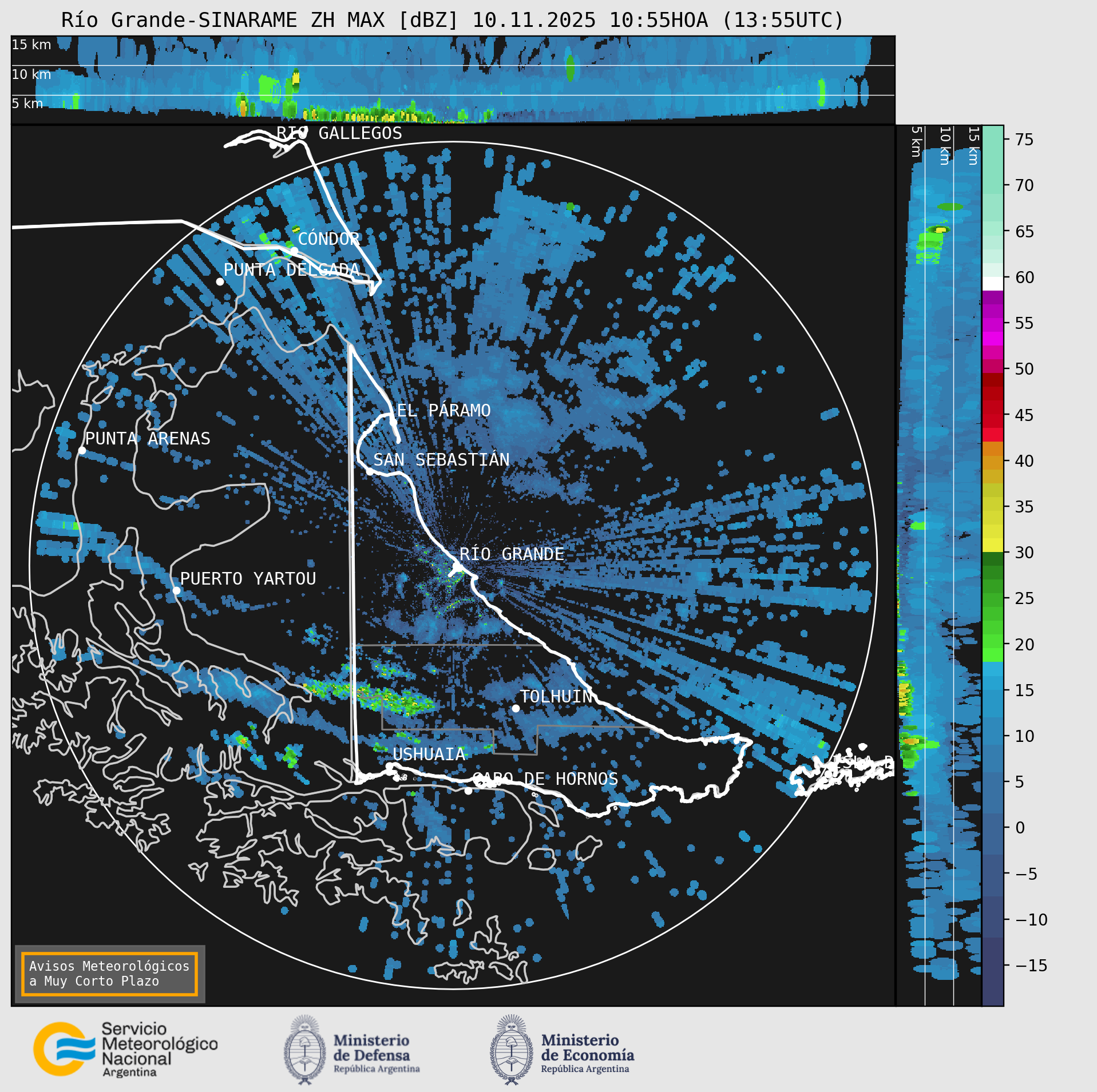1097x1092 pixels.
Task: Click the Ministerio de Economía emblem
Action: pos(511,1049)
